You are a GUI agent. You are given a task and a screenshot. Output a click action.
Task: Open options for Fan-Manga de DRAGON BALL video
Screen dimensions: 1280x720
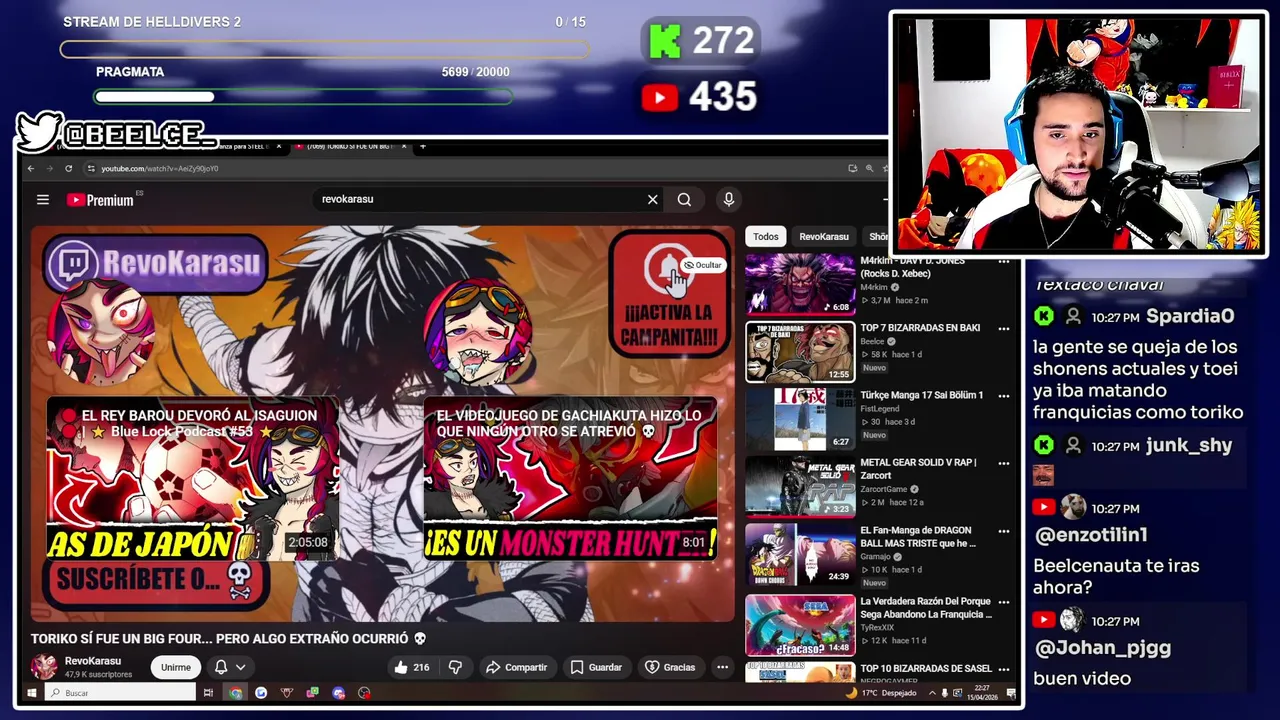point(1004,532)
